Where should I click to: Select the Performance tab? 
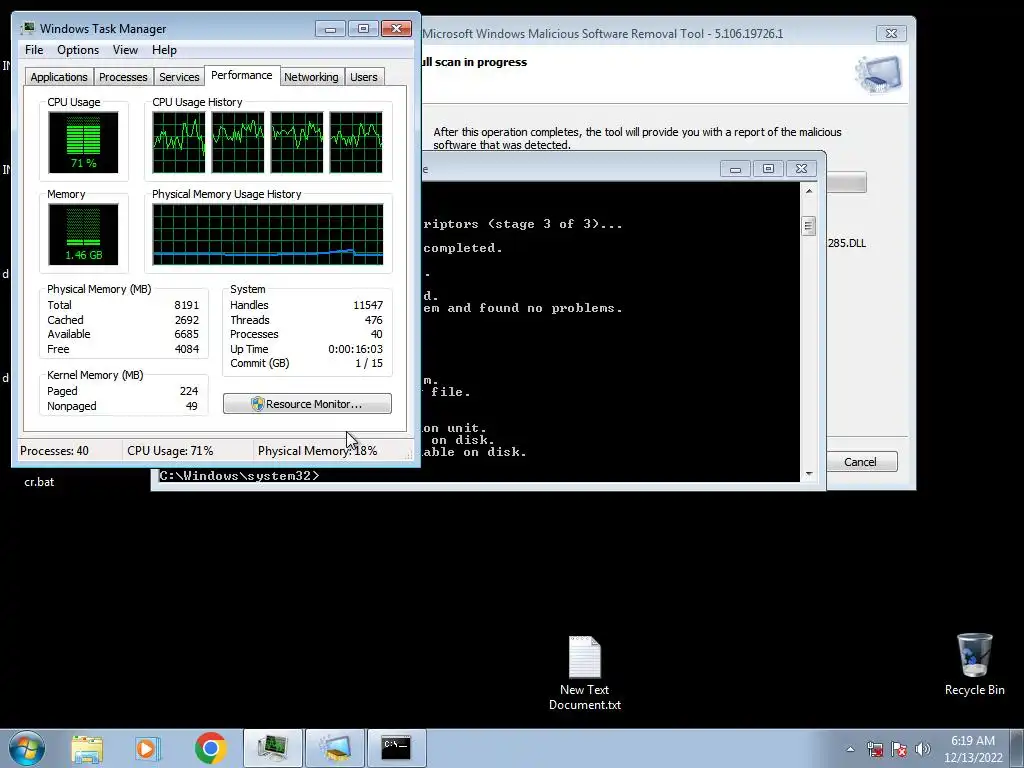click(242, 75)
